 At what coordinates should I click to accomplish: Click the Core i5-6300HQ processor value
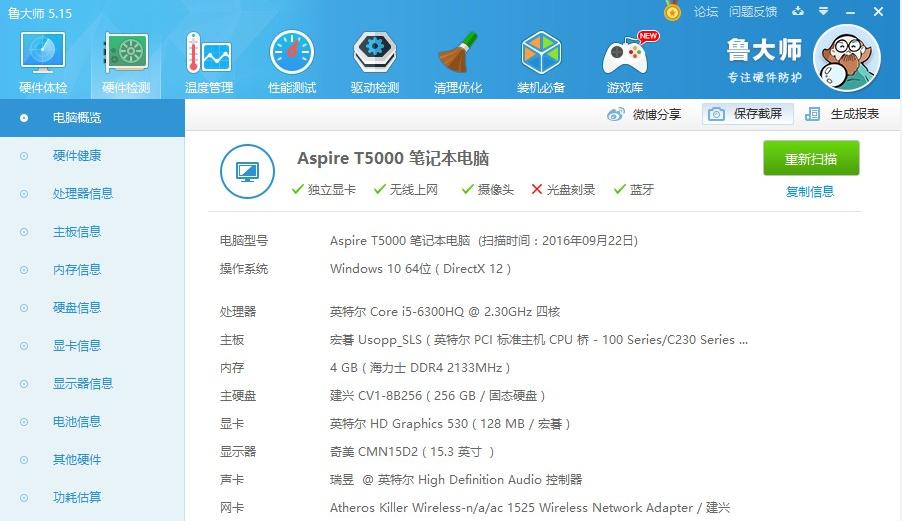445,312
